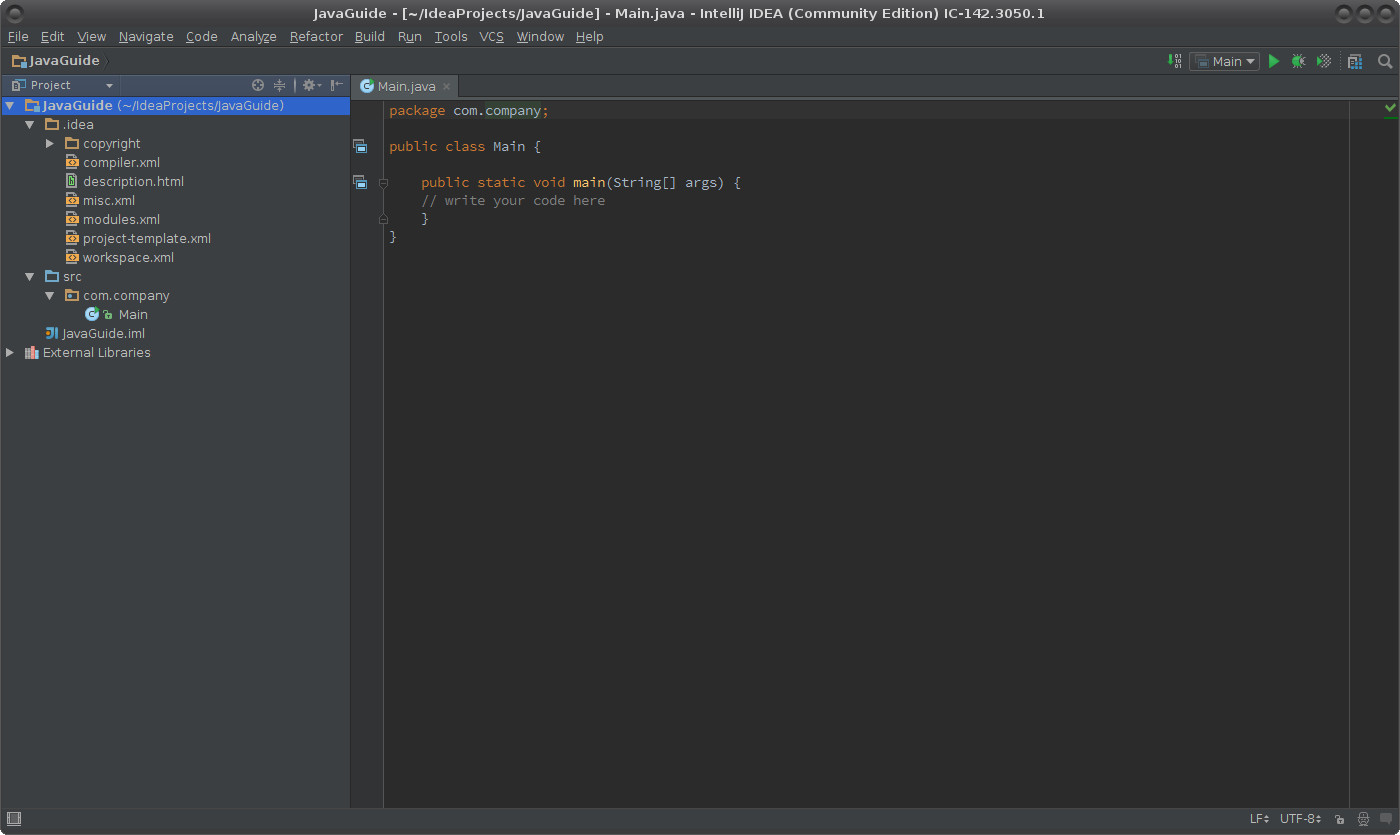Image resolution: width=1400 pixels, height=835 pixels.
Task: Run Main with Coverage icon
Action: click(1324, 61)
